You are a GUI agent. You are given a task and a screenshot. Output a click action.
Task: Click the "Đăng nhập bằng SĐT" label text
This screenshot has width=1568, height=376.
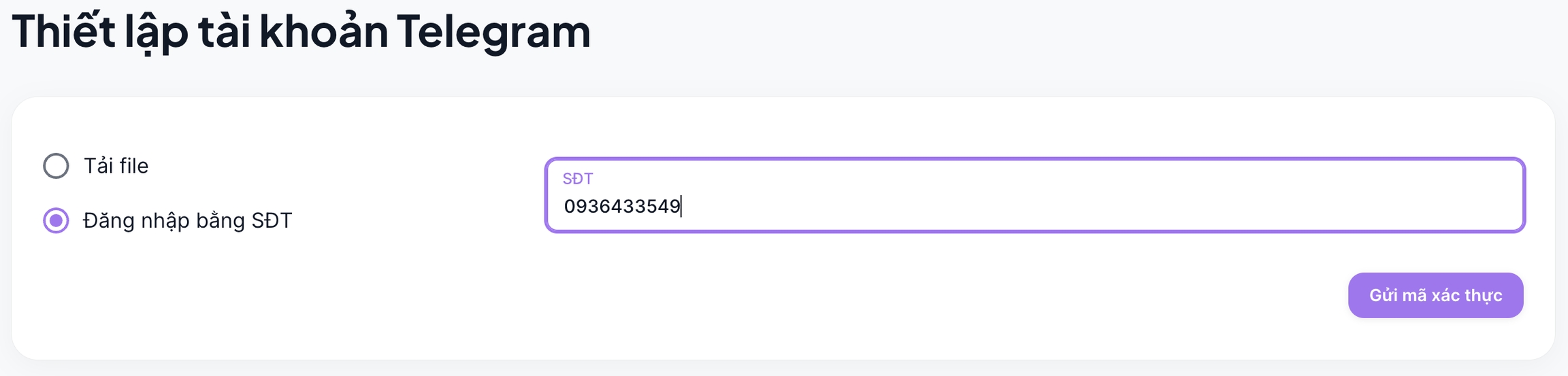click(x=187, y=220)
